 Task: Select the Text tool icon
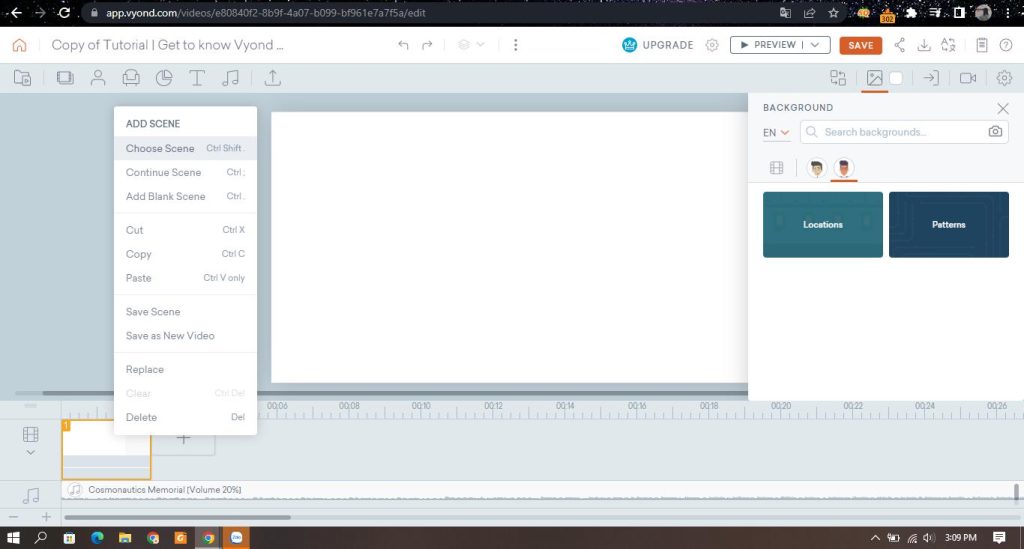tap(197, 78)
